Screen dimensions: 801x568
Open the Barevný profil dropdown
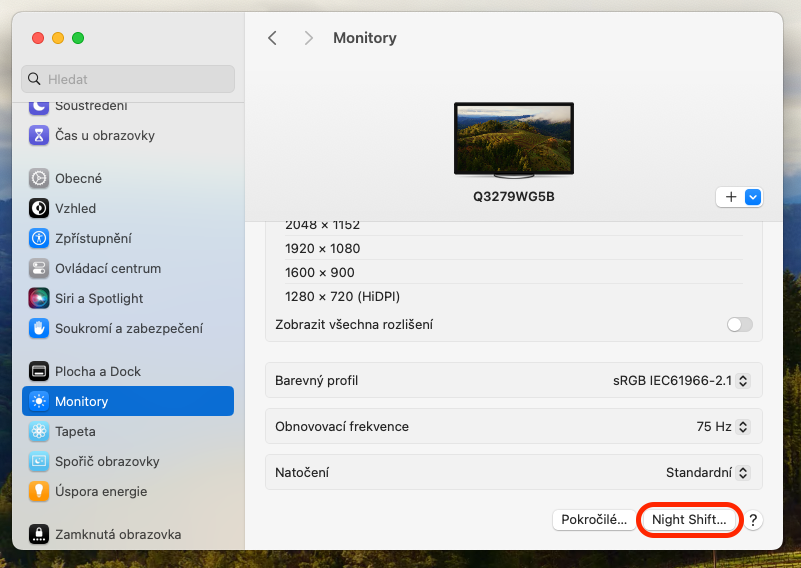click(x=681, y=381)
